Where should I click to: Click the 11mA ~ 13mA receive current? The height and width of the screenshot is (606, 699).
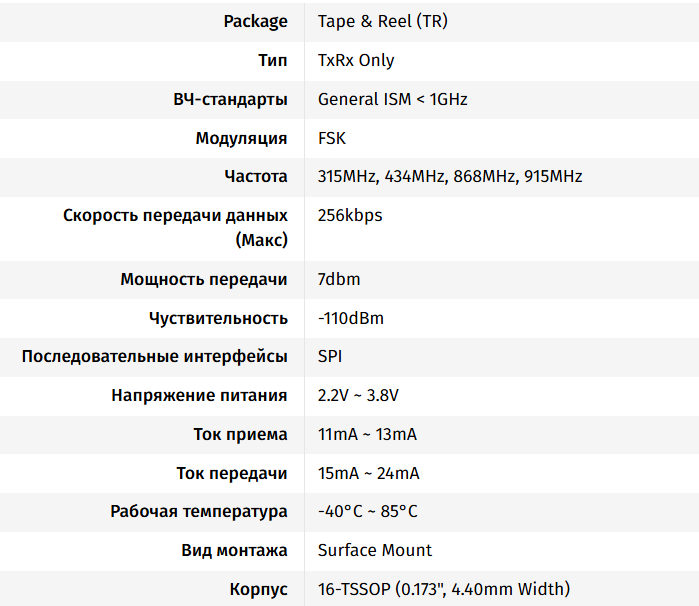click(x=367, y=435)
